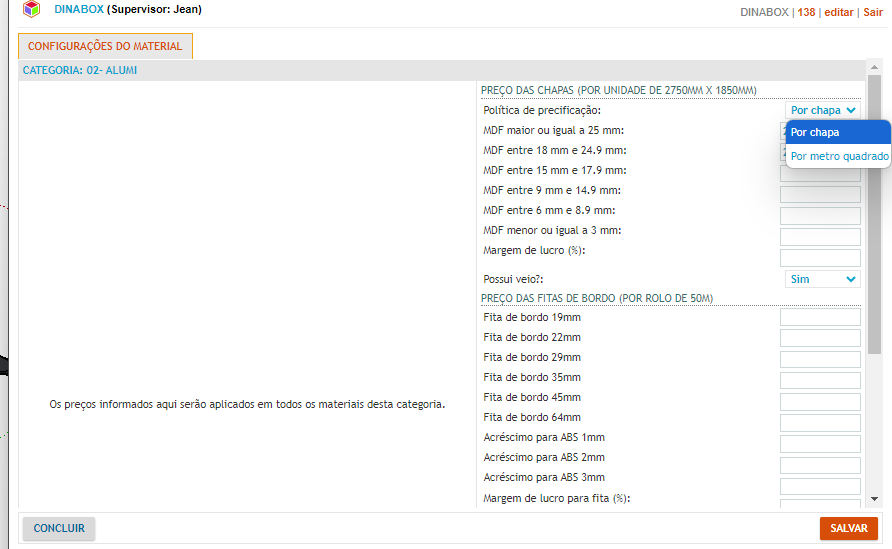The height and width of the screenshot is (549, 892).
Task: Click the Margem de lucro (%) input
Action: pyautogui.click(x=819, y=258)
